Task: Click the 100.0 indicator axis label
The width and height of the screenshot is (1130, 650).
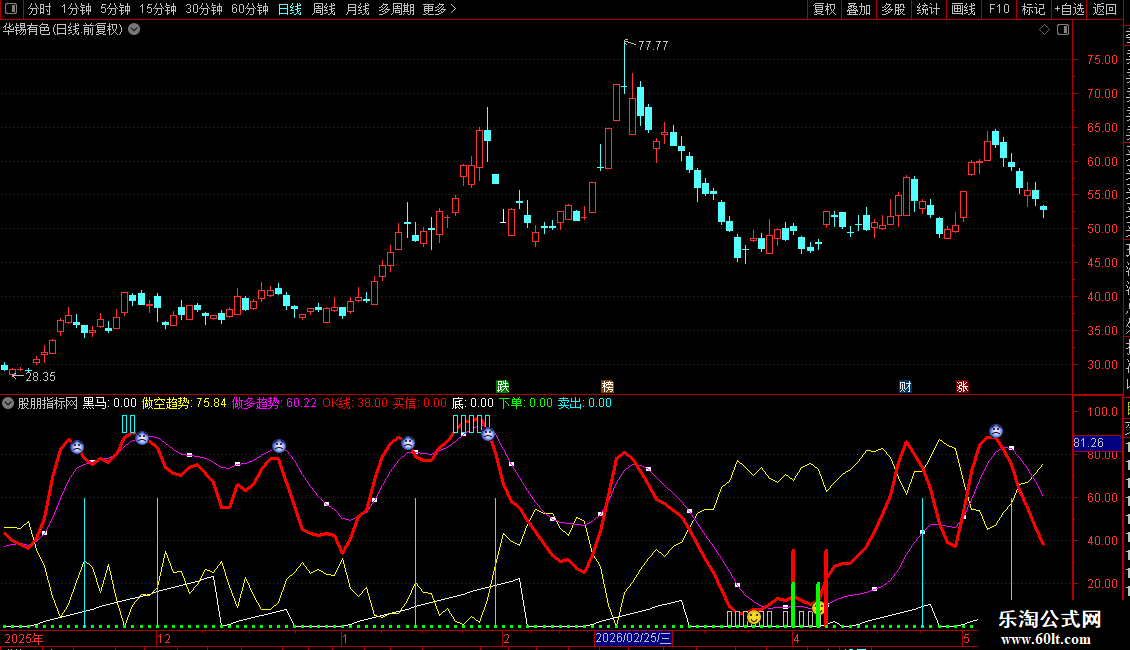Action: (x=1102, y=411)
